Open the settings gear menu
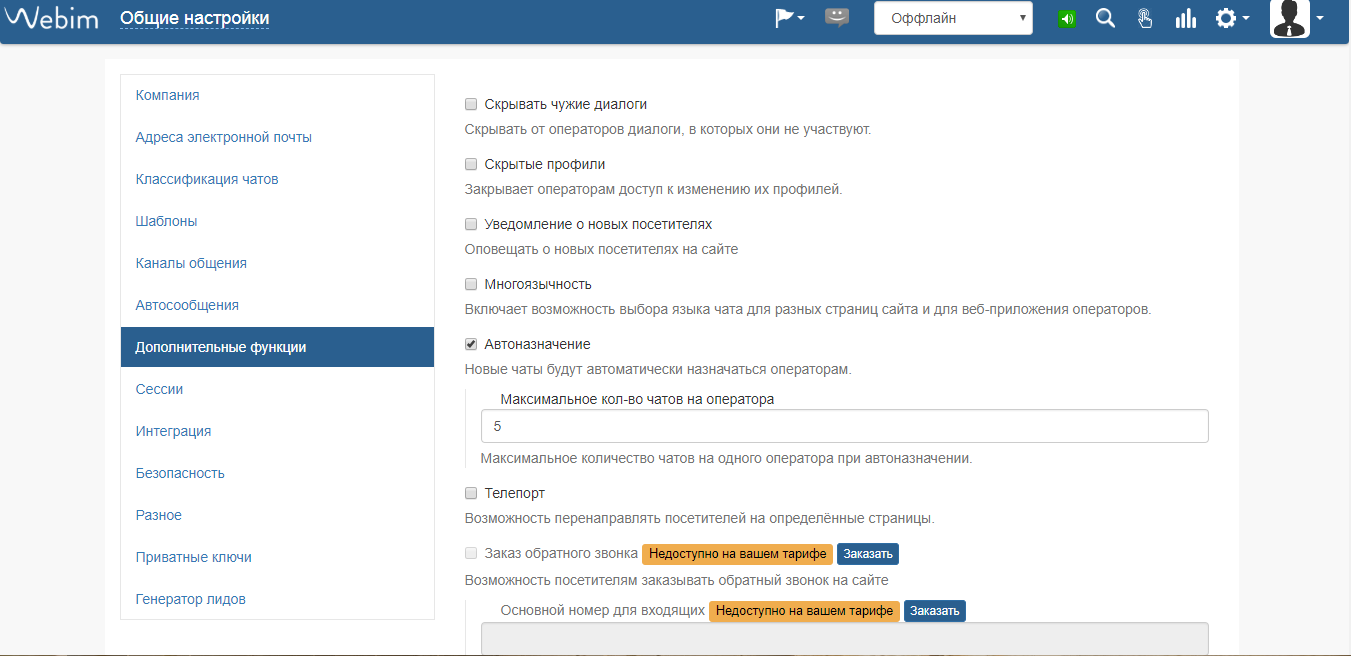This screenshot has width=1351, height=656. pos(1232,18)
